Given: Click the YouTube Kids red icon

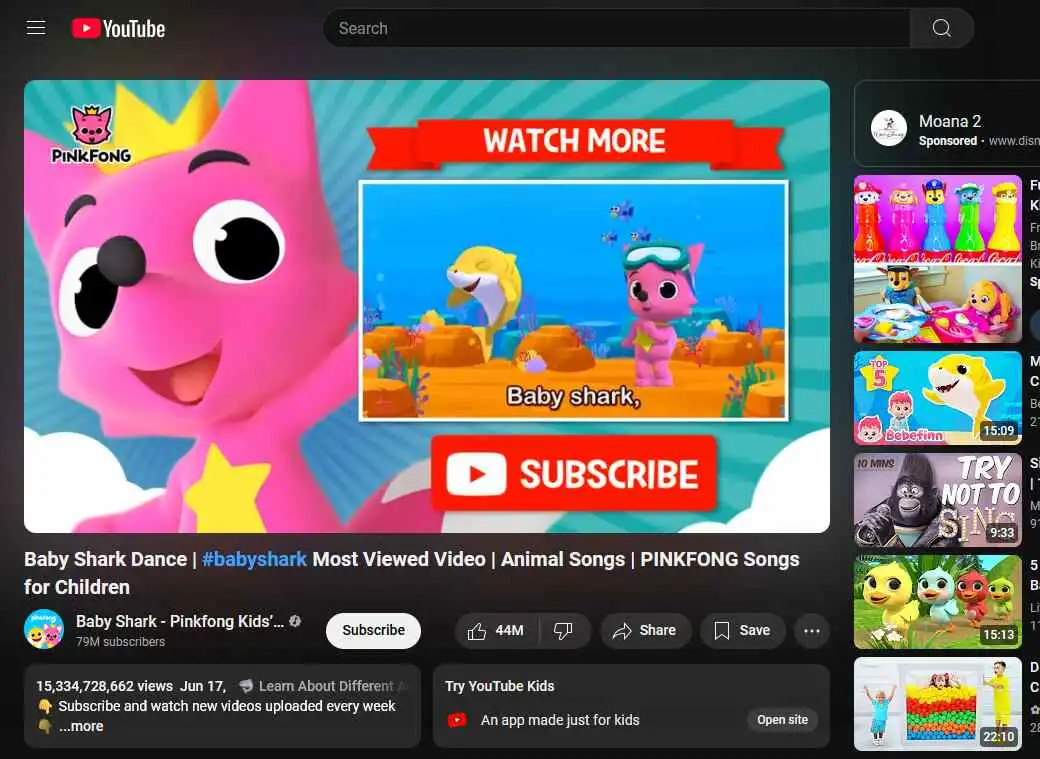Looking at the screenshot, I should click(457, 720).
